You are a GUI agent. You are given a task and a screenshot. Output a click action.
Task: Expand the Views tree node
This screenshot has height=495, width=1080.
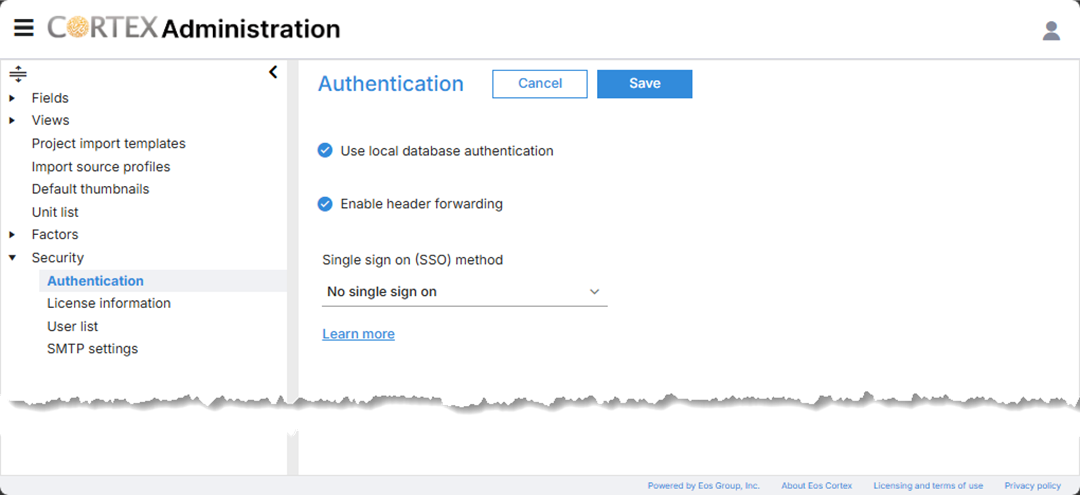point(12,120)
